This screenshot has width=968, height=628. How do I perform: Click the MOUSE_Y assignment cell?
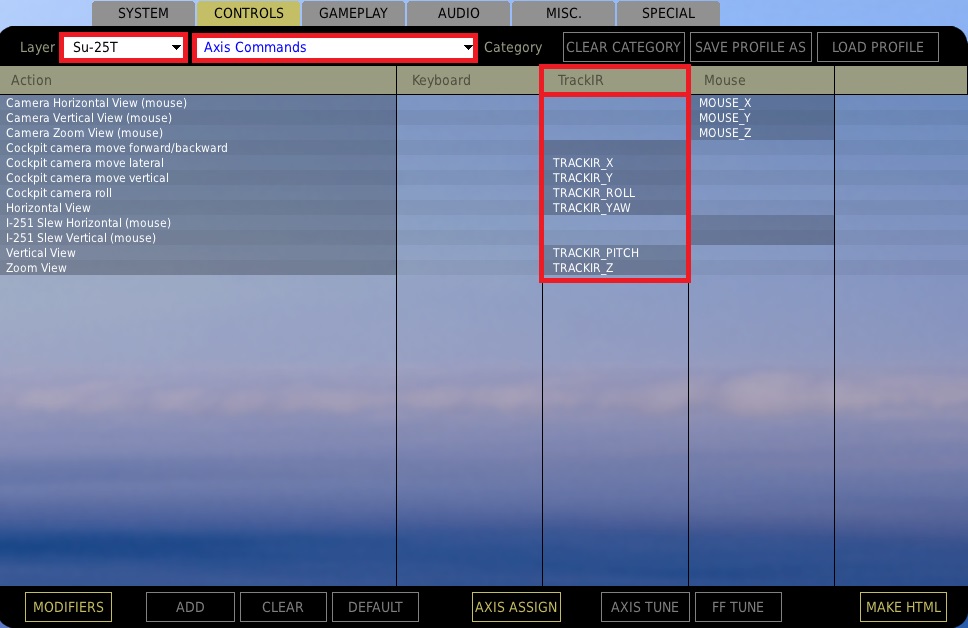click(762, 117)
